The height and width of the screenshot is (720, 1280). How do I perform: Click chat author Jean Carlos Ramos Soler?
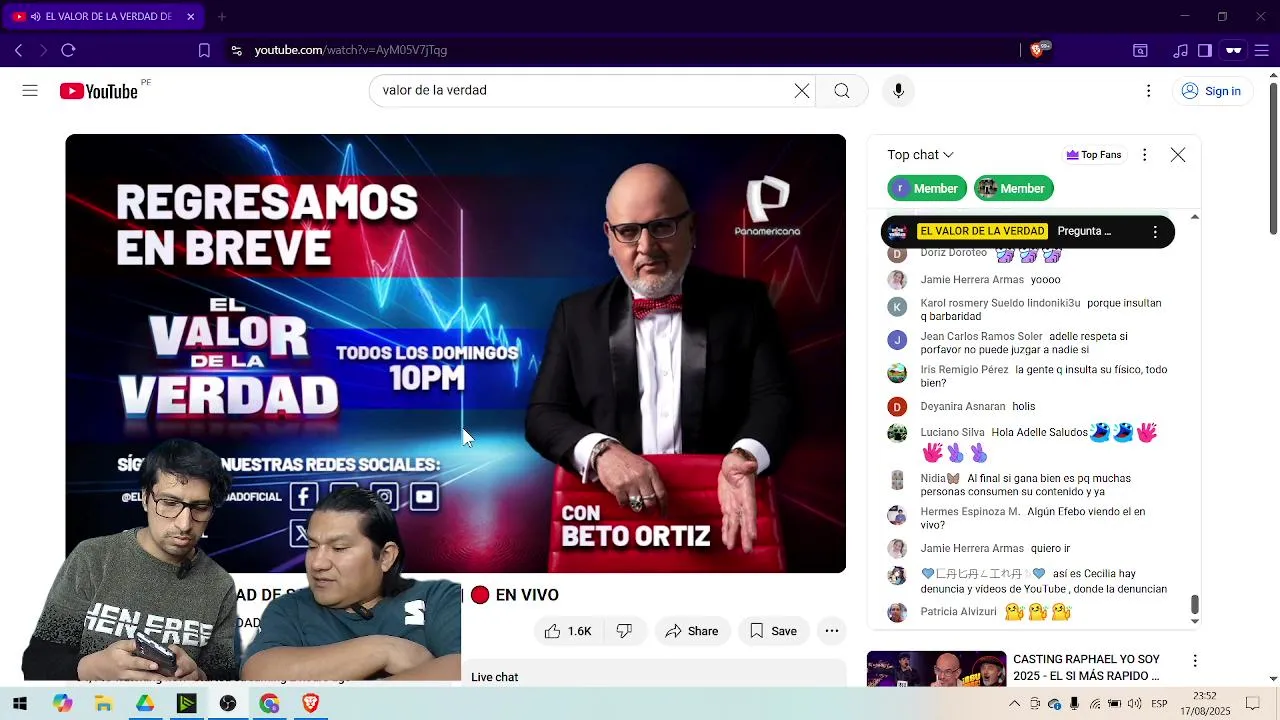click(981, 337)
